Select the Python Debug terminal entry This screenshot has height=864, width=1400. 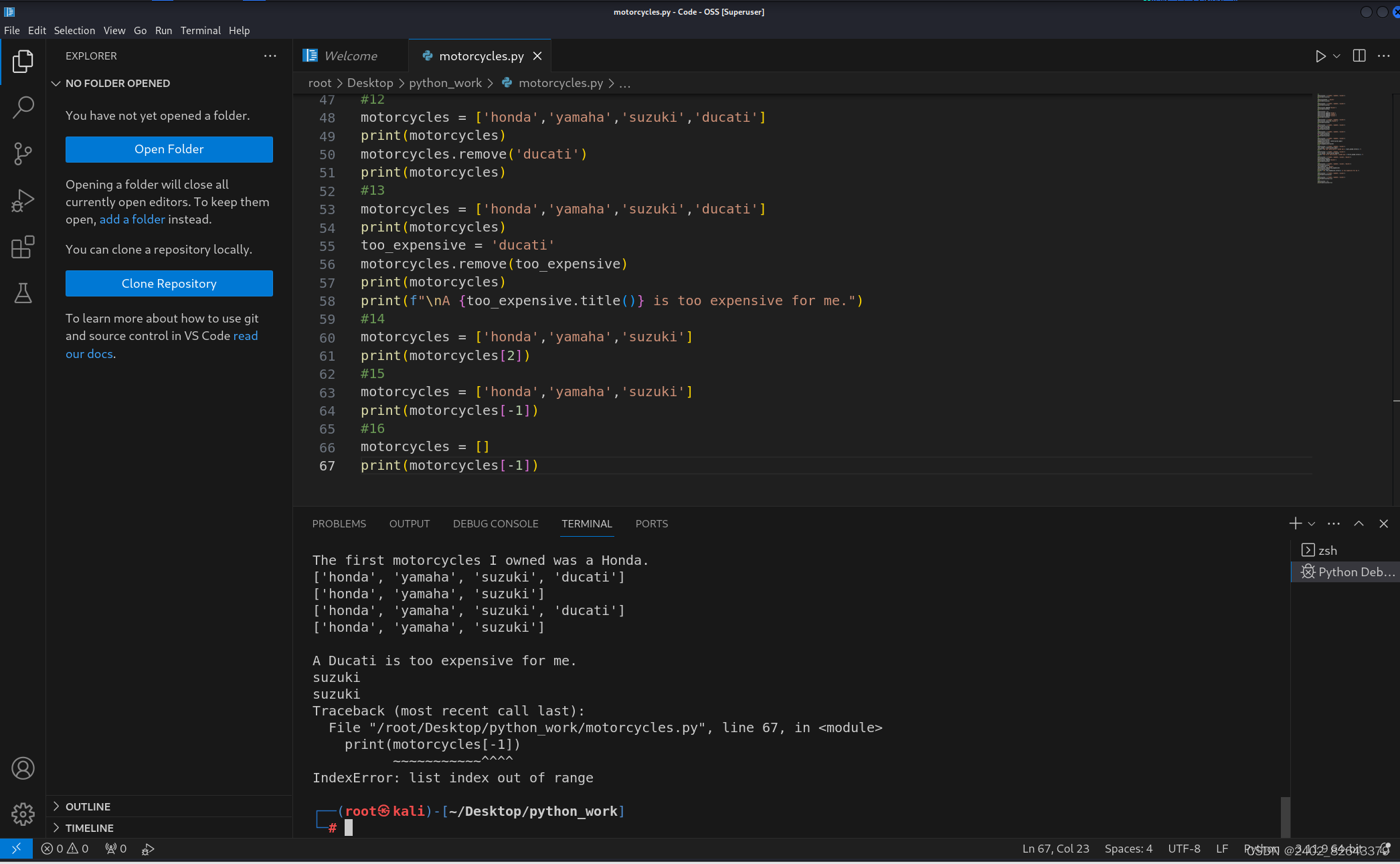coord(1345,572)
